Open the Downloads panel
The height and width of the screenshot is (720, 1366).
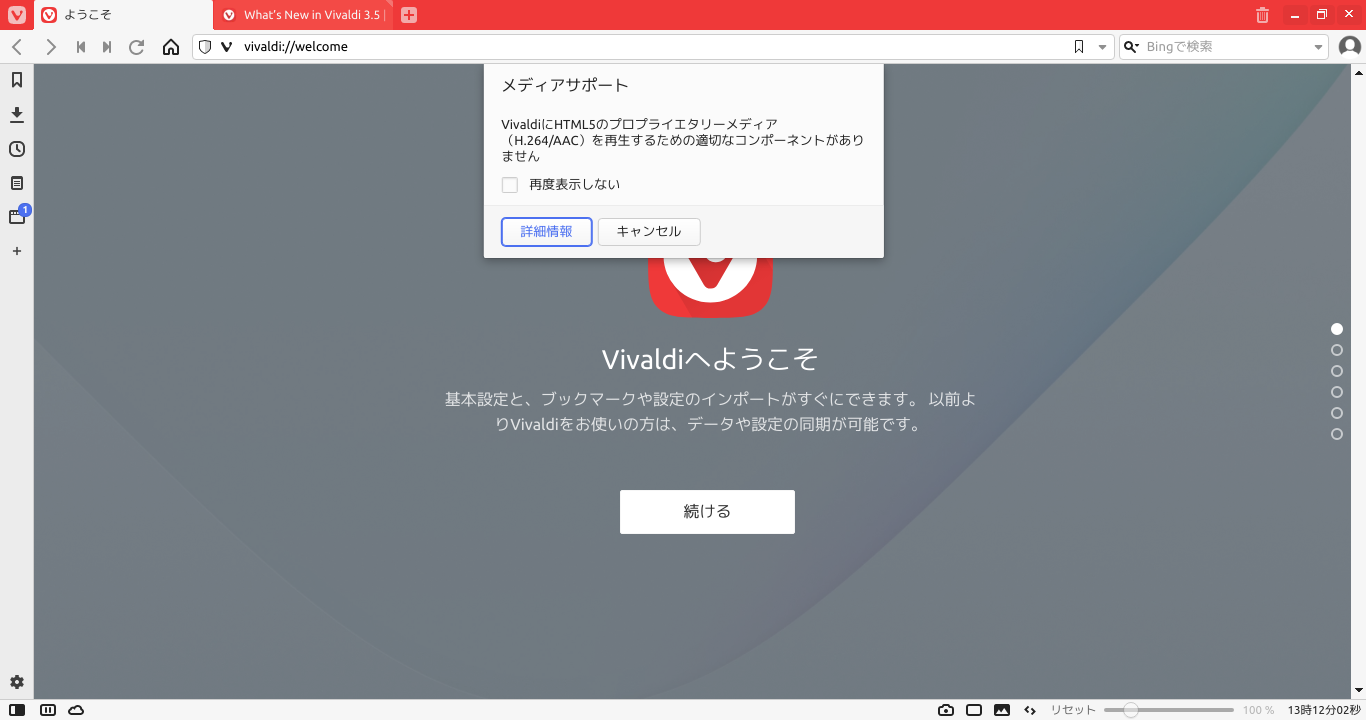[x=17, y=114]
